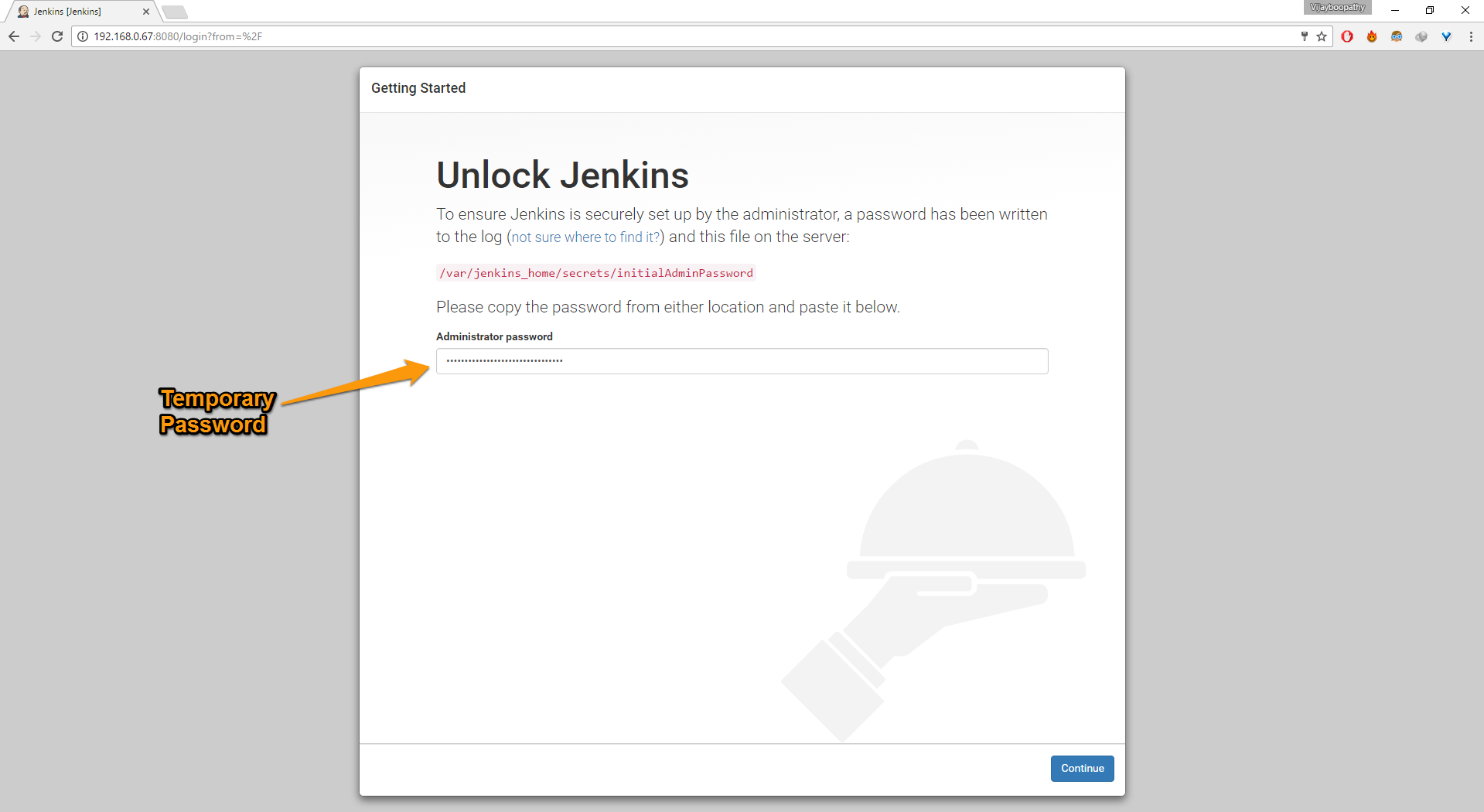The width and height of the screenshot is (1484, 812).
Task: Bookmark this page with the star icon
Action: pyautogui.click(x=1322, y=36)
